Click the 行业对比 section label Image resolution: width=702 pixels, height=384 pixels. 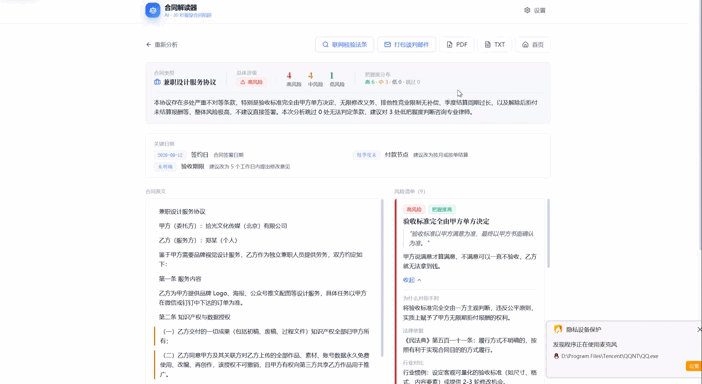pos(413,363)
